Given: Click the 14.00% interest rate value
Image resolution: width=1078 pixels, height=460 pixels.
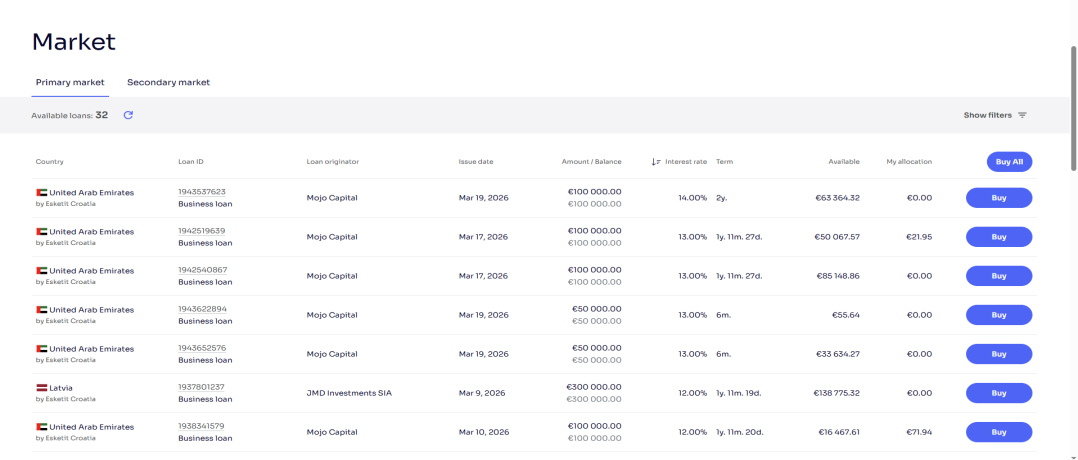Looking at the screenshot, I should click(692, 198).
